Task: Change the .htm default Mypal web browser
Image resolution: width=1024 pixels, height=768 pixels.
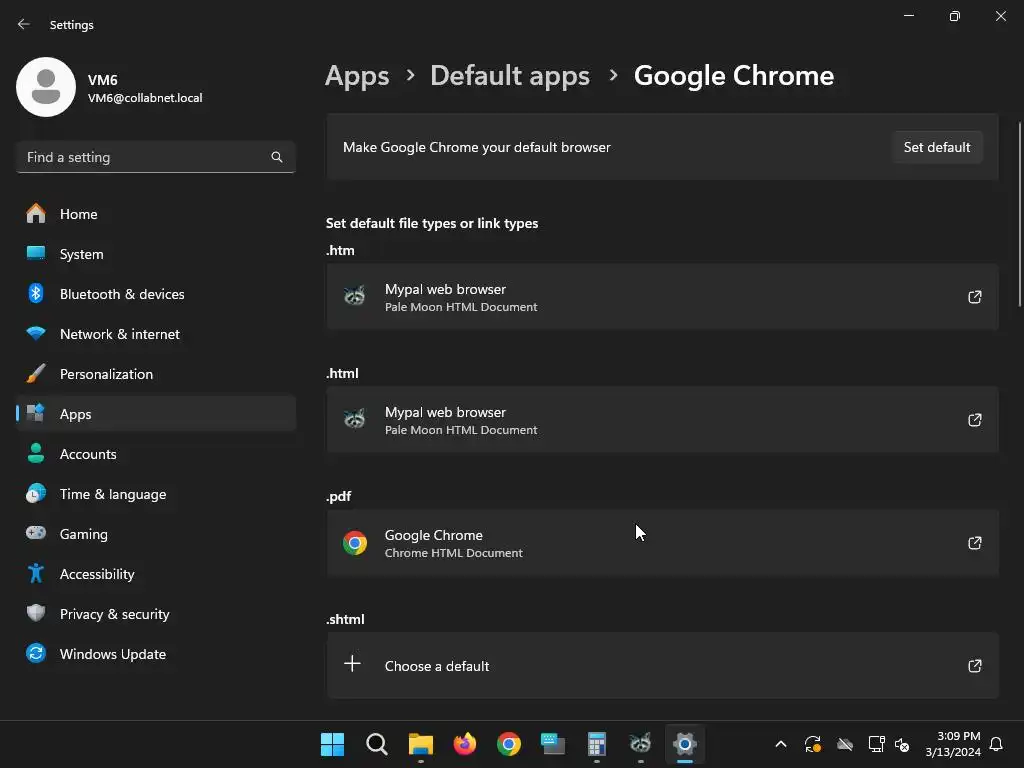Action: point(662,297)
